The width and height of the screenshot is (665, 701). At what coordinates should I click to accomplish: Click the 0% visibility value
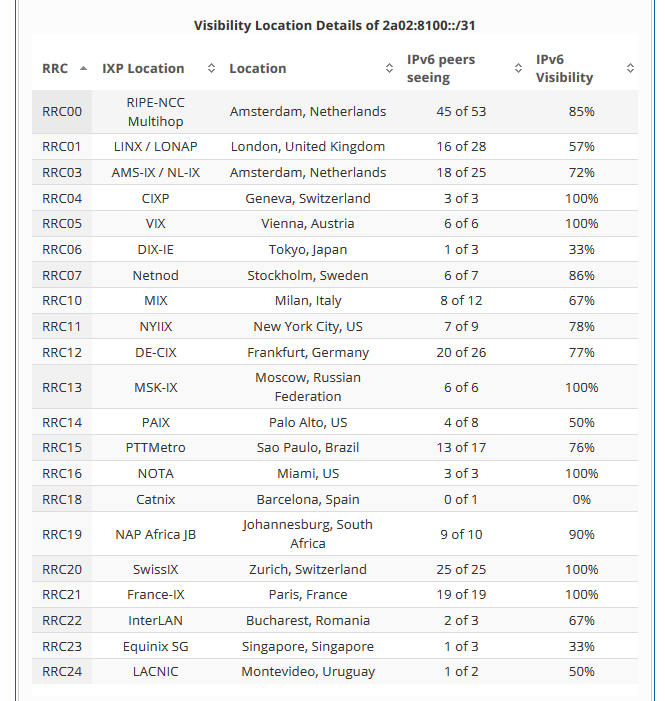click(580, 499)
